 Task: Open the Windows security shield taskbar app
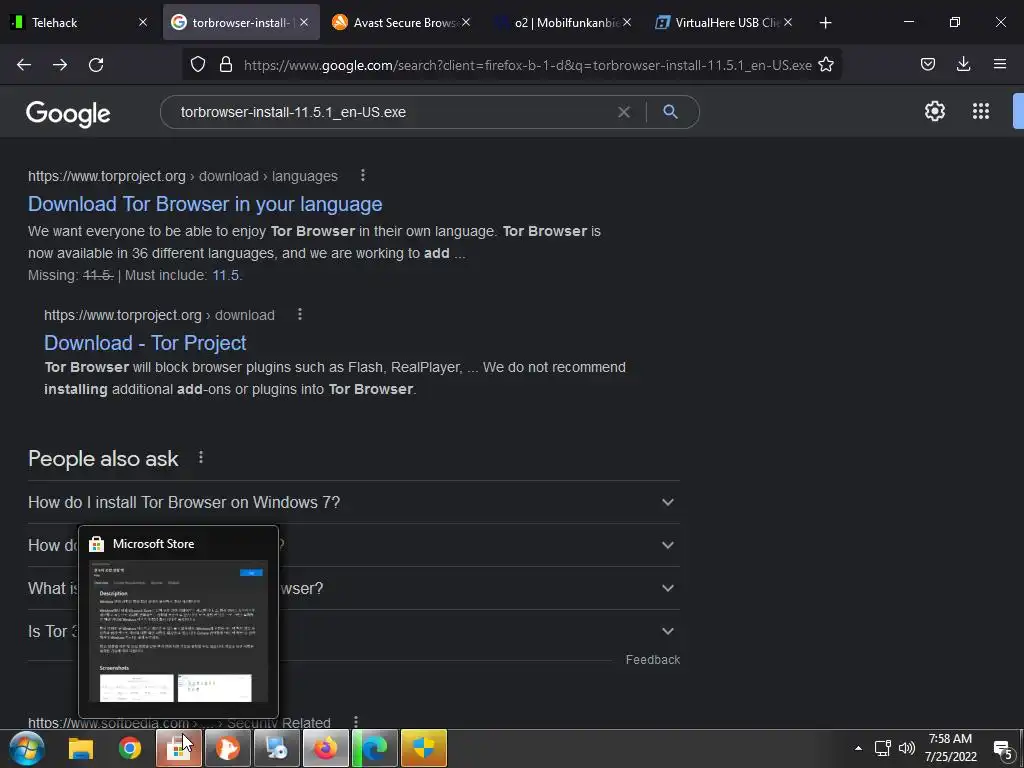point(424,748)
